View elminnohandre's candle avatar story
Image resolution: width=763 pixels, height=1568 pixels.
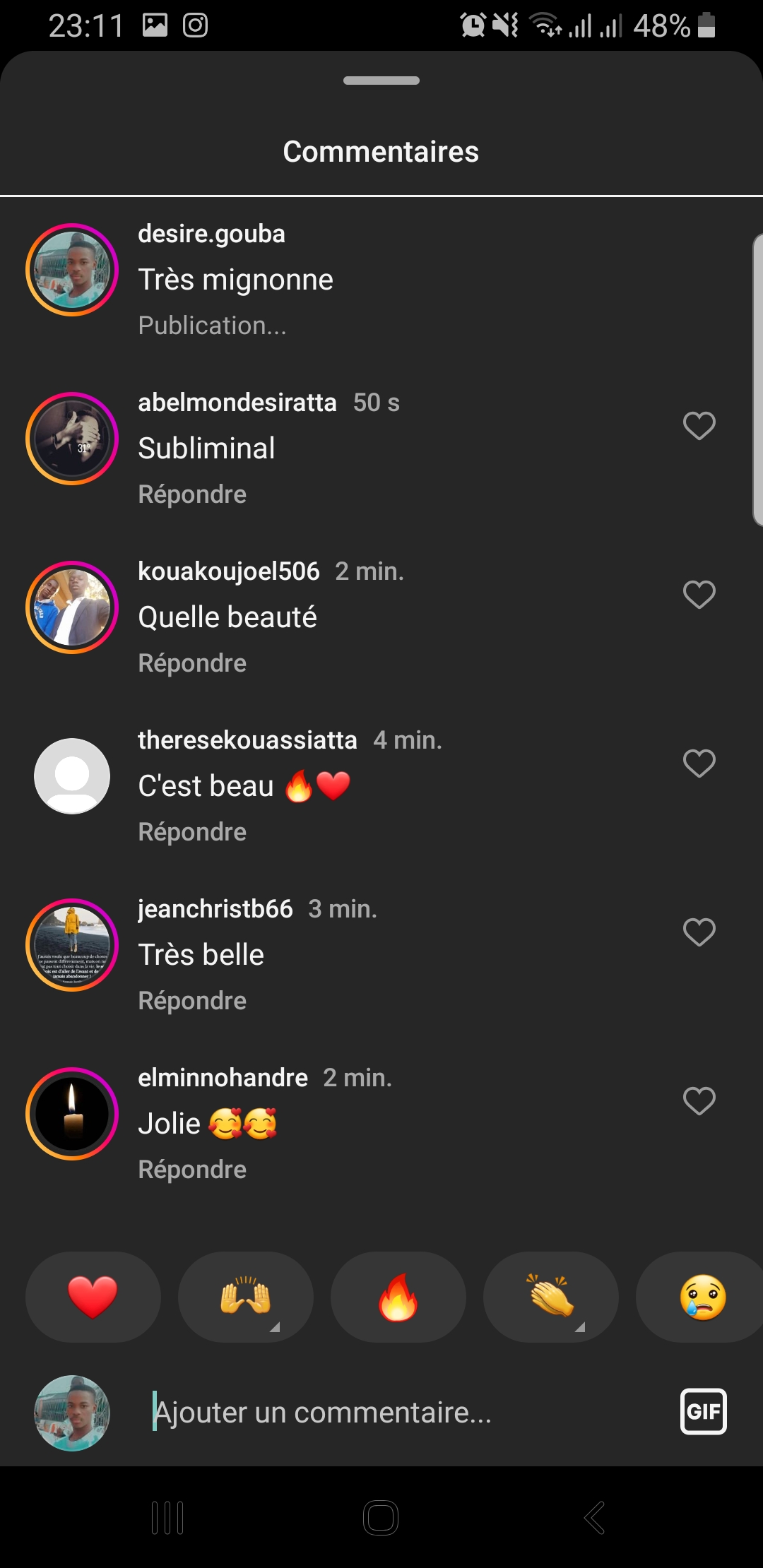click(72, 1114)
